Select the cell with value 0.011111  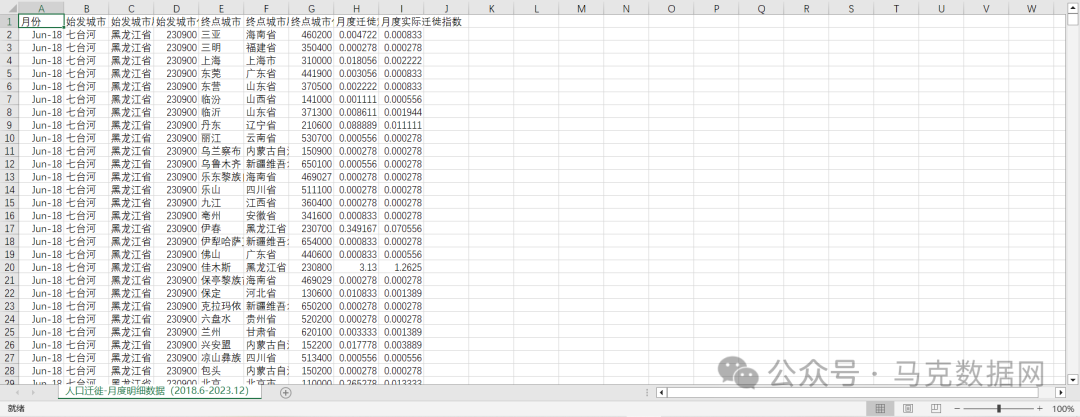(402, 125)
